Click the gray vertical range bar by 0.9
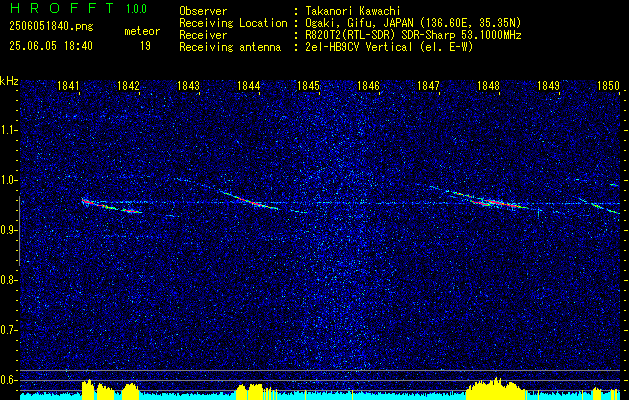Screen dimensions: 629x400 pyautogui.click(x=19, y=231)
